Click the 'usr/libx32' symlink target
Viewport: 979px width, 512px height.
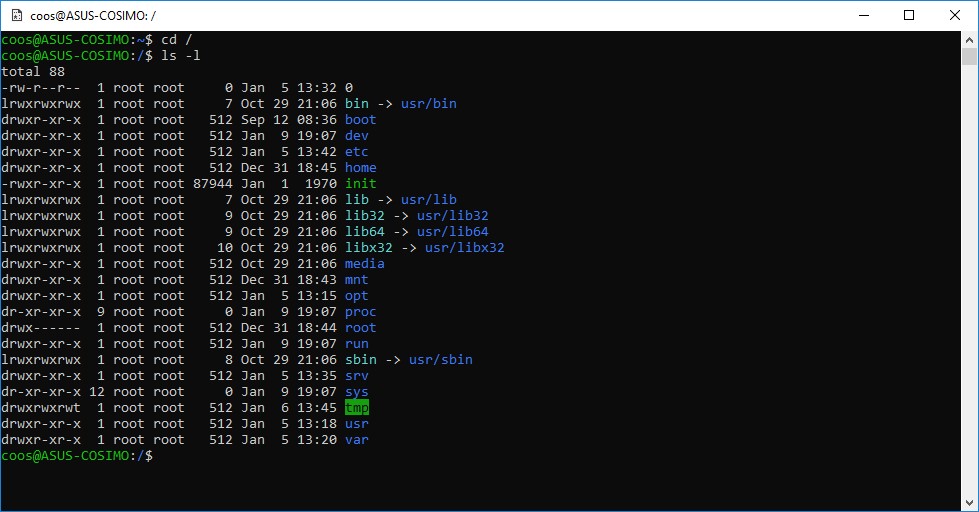(x=465, y=248)
